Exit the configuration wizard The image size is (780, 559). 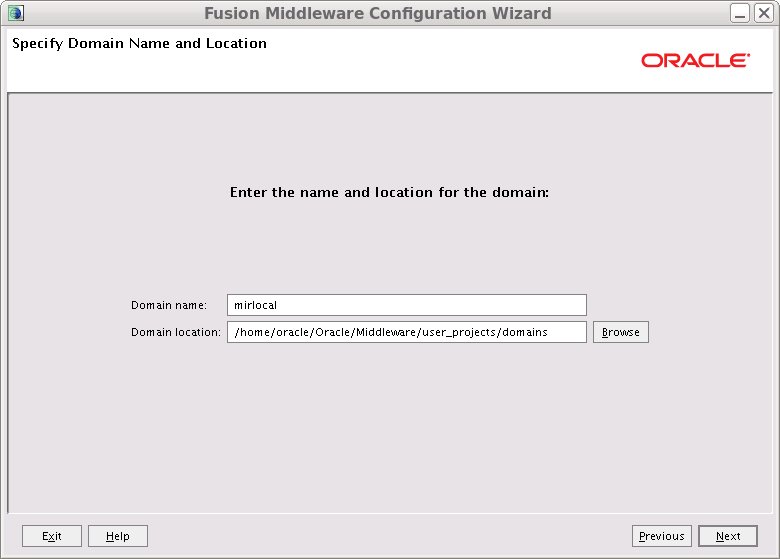[52, 536]
